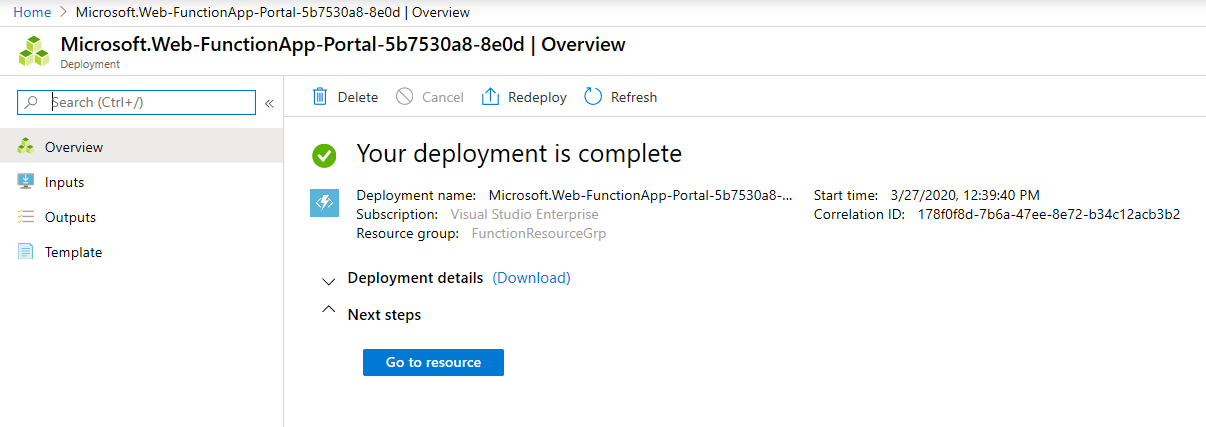
Task: Click the Function App lightning icon
Action: point(324,204)
